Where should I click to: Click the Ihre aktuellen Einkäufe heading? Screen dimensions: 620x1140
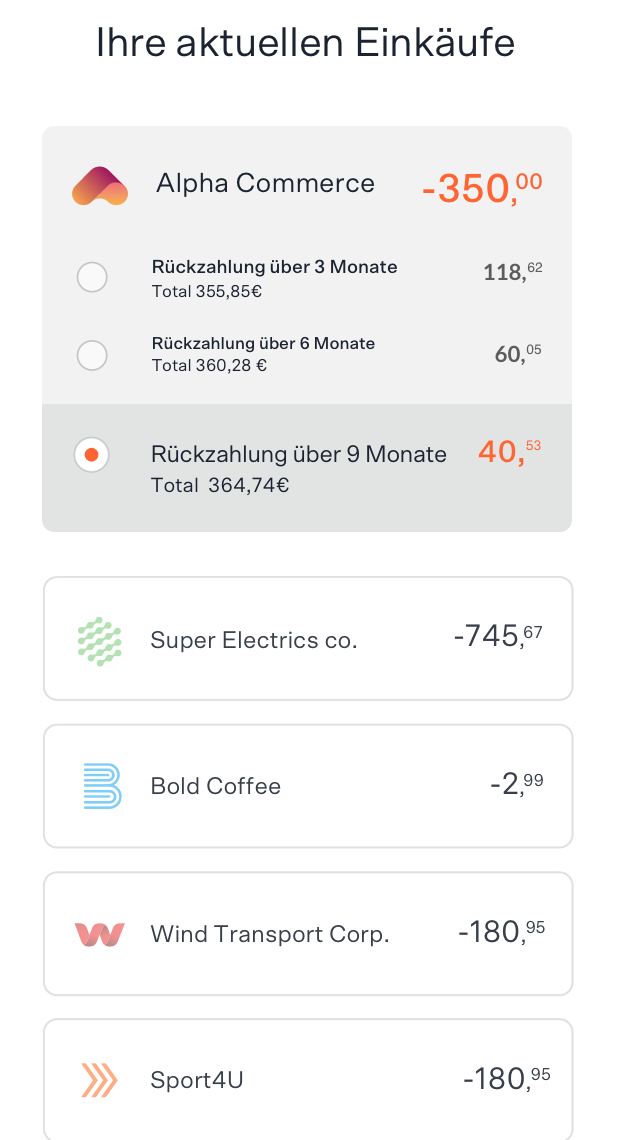(x=305, y=43)
